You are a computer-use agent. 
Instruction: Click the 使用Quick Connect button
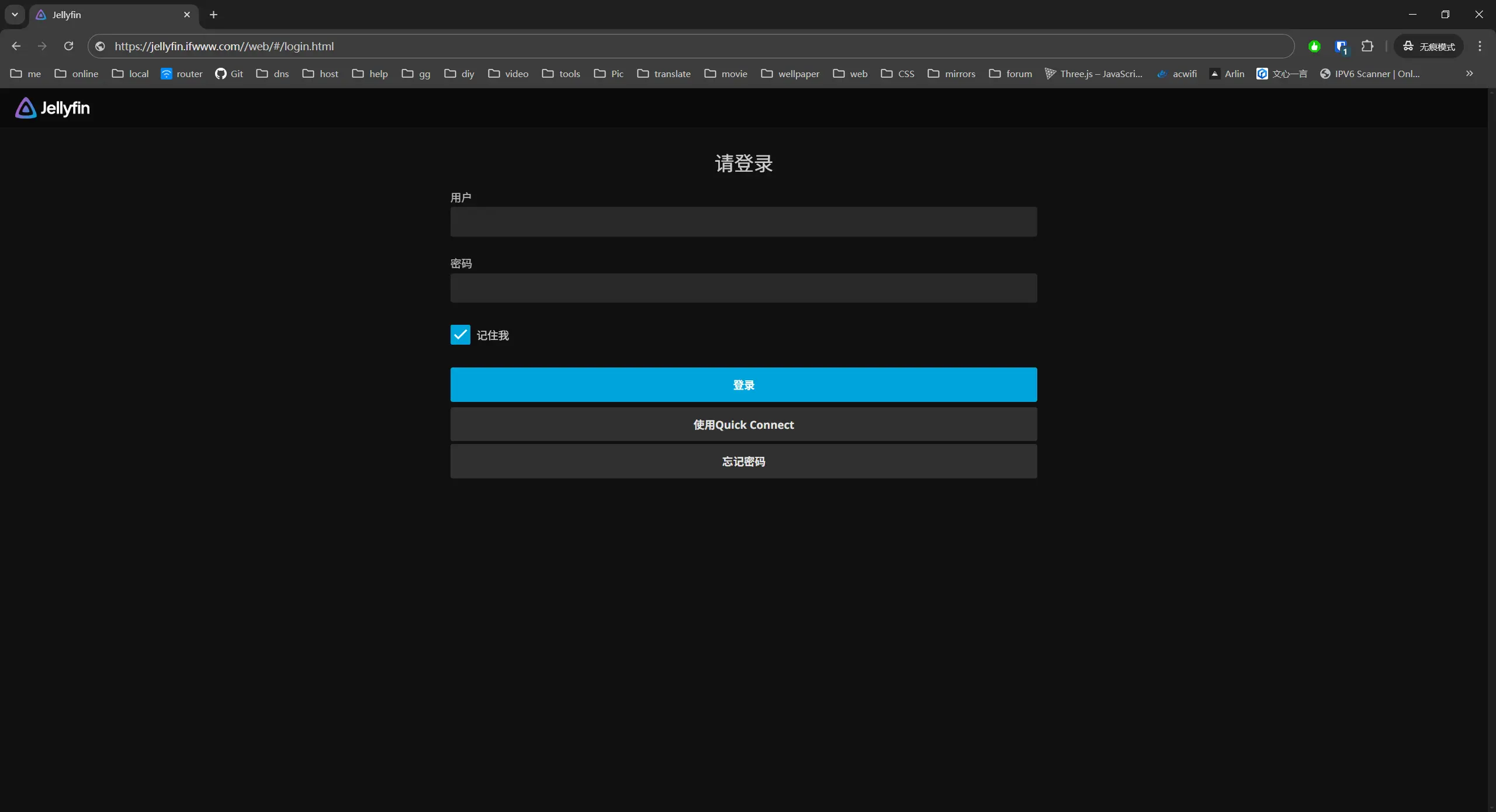pos(743,424)
